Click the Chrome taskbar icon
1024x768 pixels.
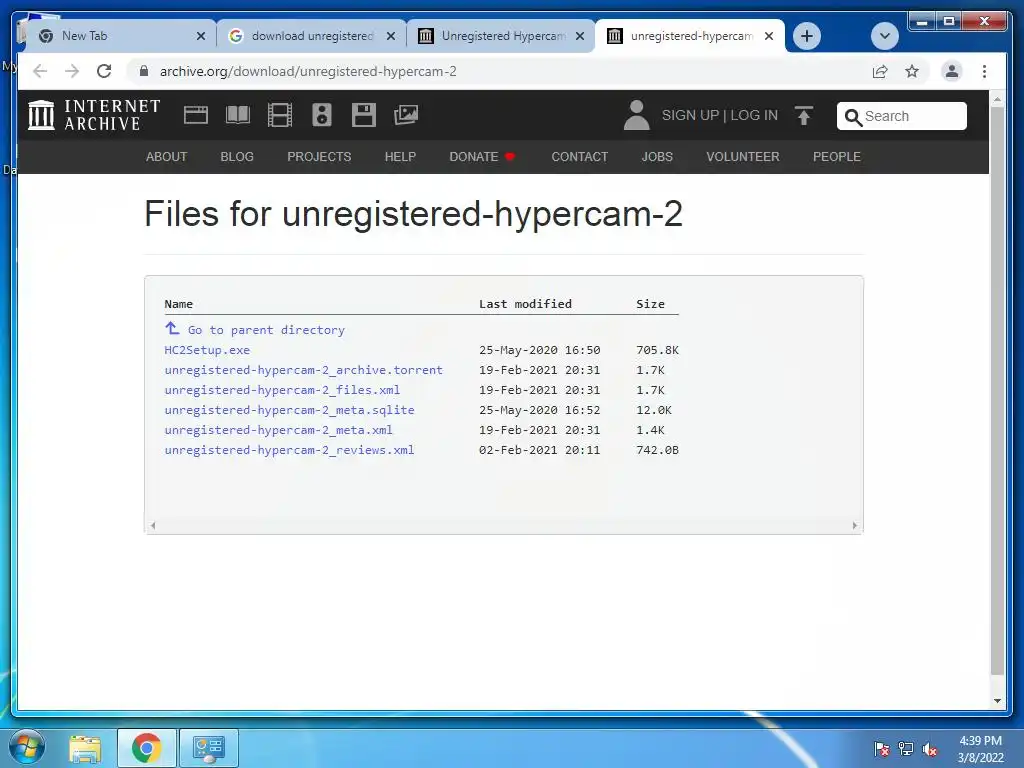coord(146,748)
